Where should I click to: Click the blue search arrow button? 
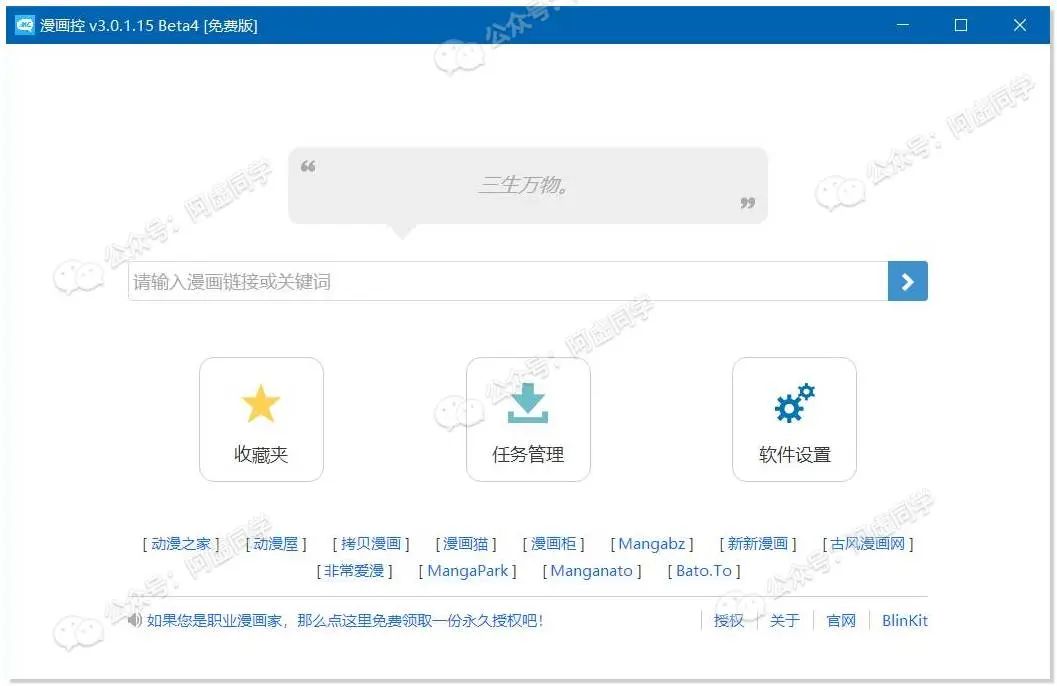[907, 281]
